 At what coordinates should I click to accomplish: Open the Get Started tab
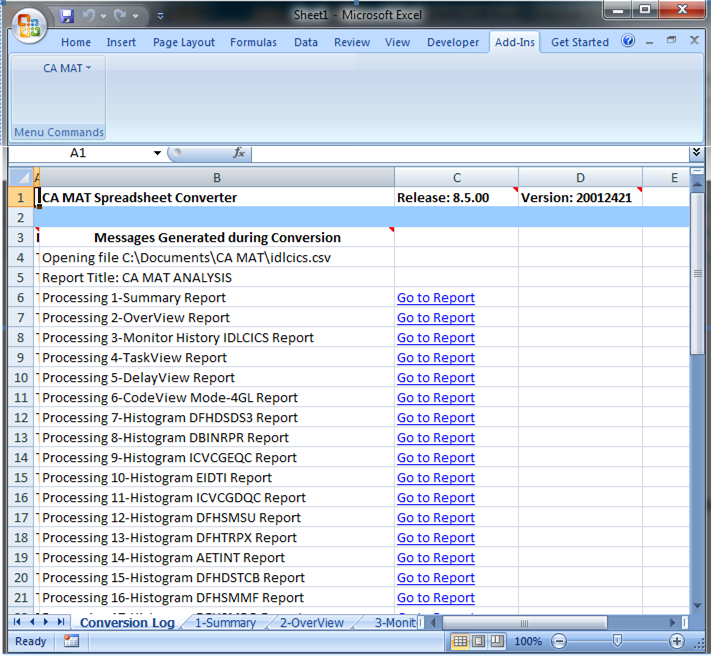580,42
